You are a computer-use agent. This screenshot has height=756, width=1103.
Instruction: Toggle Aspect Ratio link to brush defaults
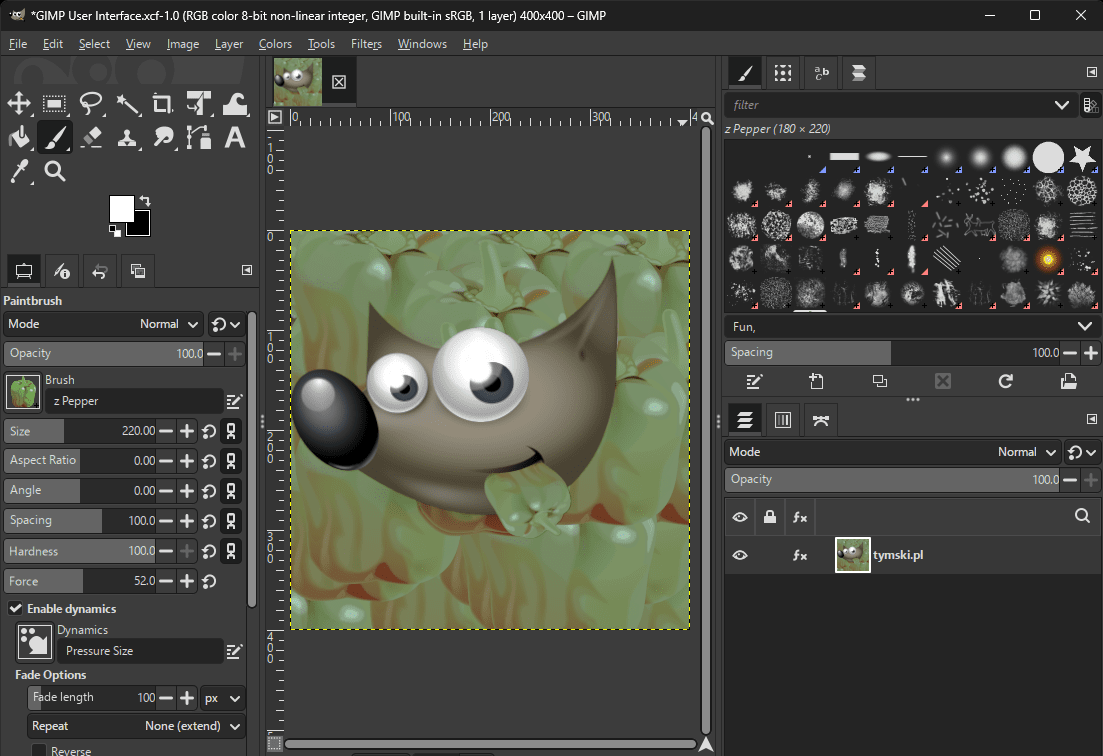231,461
